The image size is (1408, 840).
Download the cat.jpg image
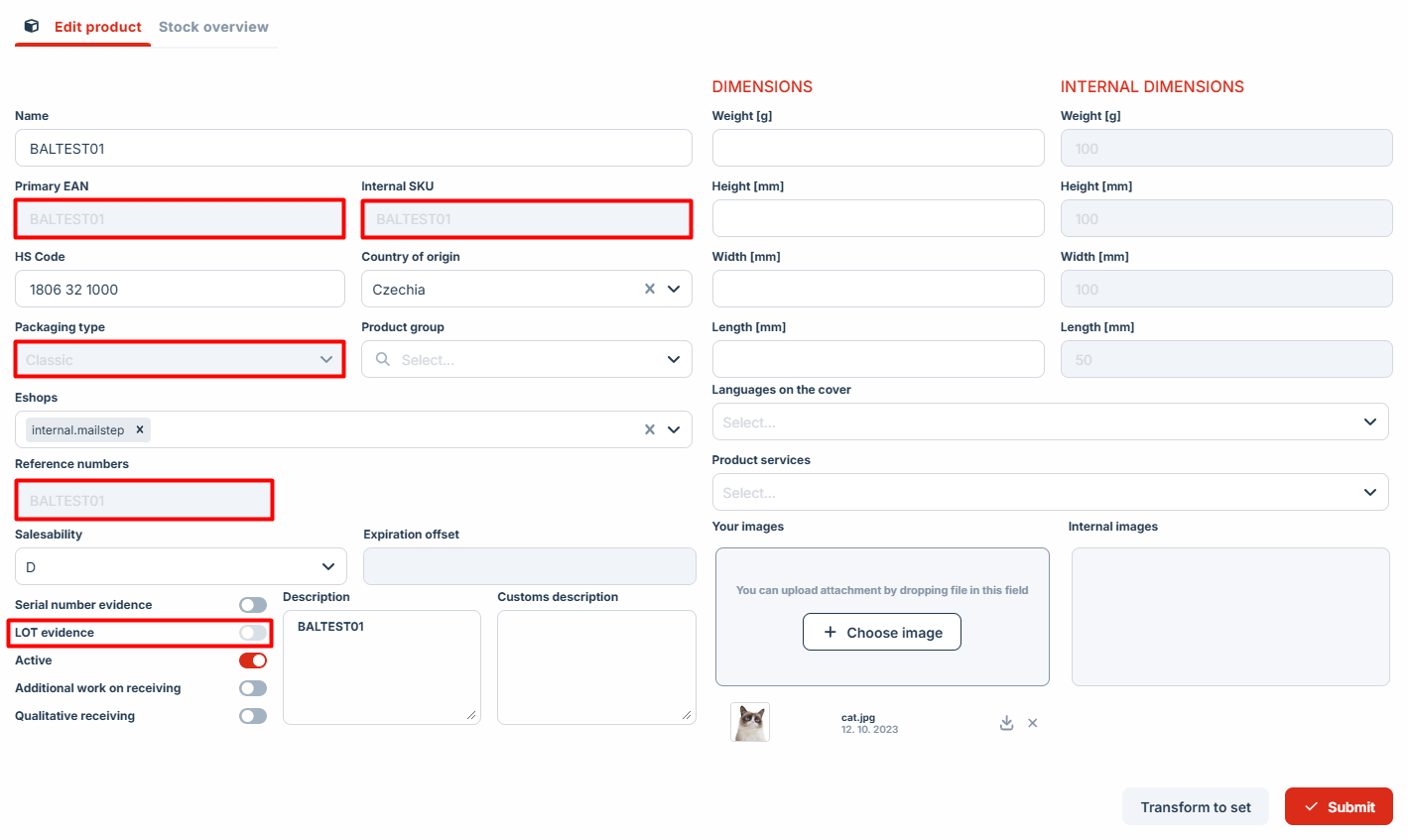point(1006,723)
